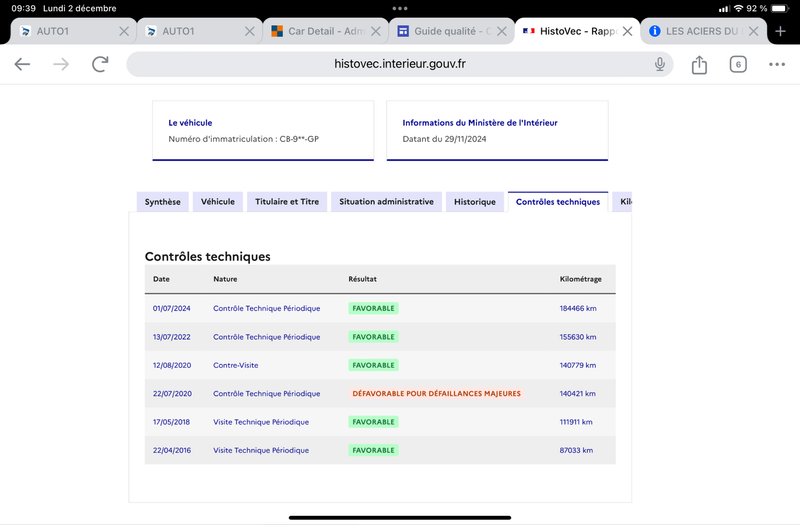Open the share sheet icon
Screen dimensions: 800x525
[x=699, y=64]
